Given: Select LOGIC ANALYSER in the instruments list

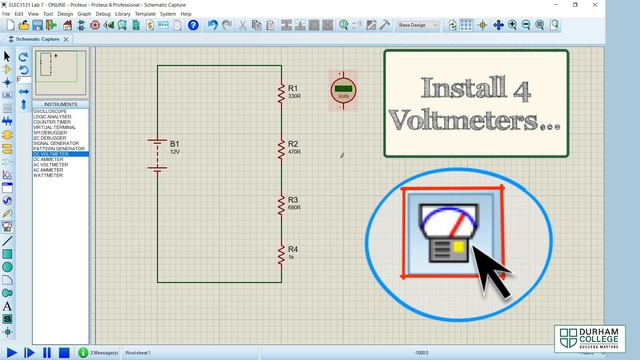Looking at the screenshot, I should tap(60, 117).
